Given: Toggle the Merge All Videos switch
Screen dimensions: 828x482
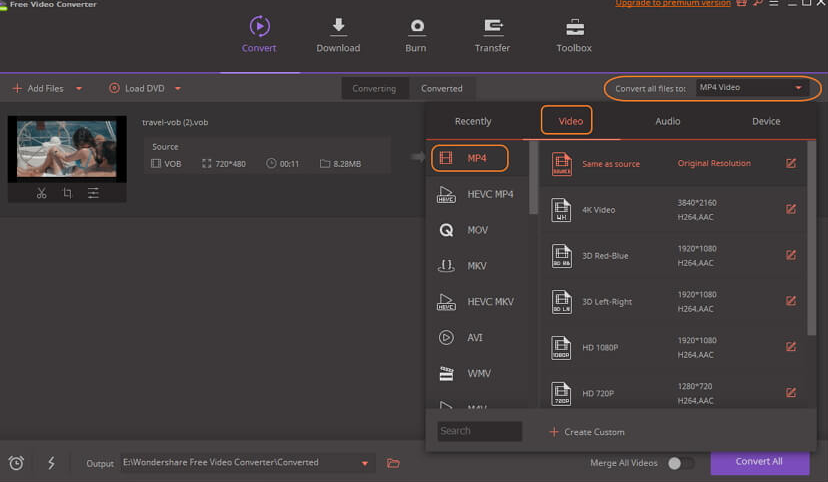Looking at the screenshot, I should [x=680, y=463].
